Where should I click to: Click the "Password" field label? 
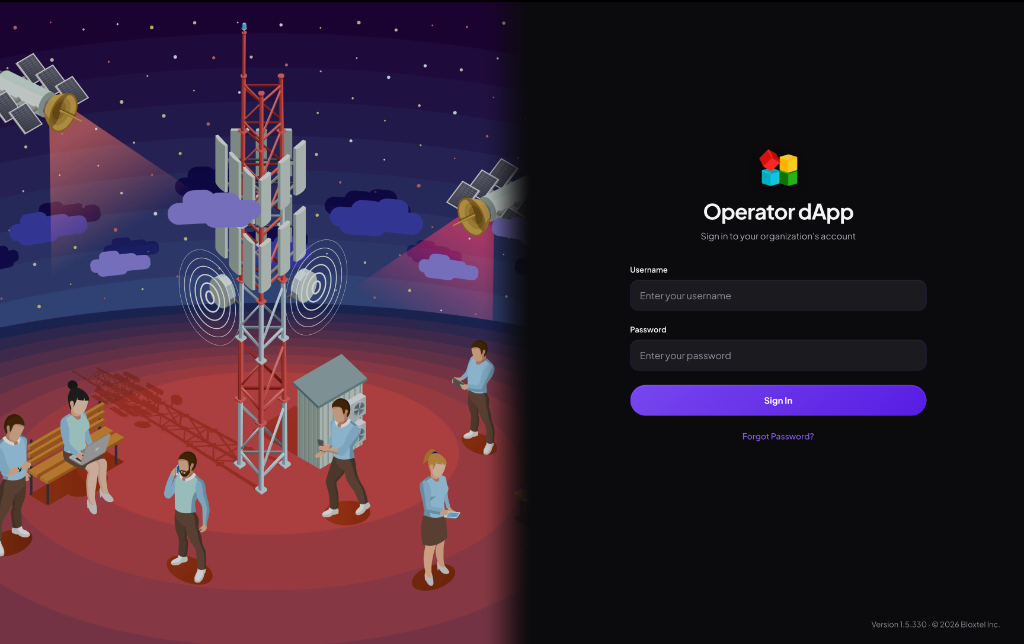(648, 330)
